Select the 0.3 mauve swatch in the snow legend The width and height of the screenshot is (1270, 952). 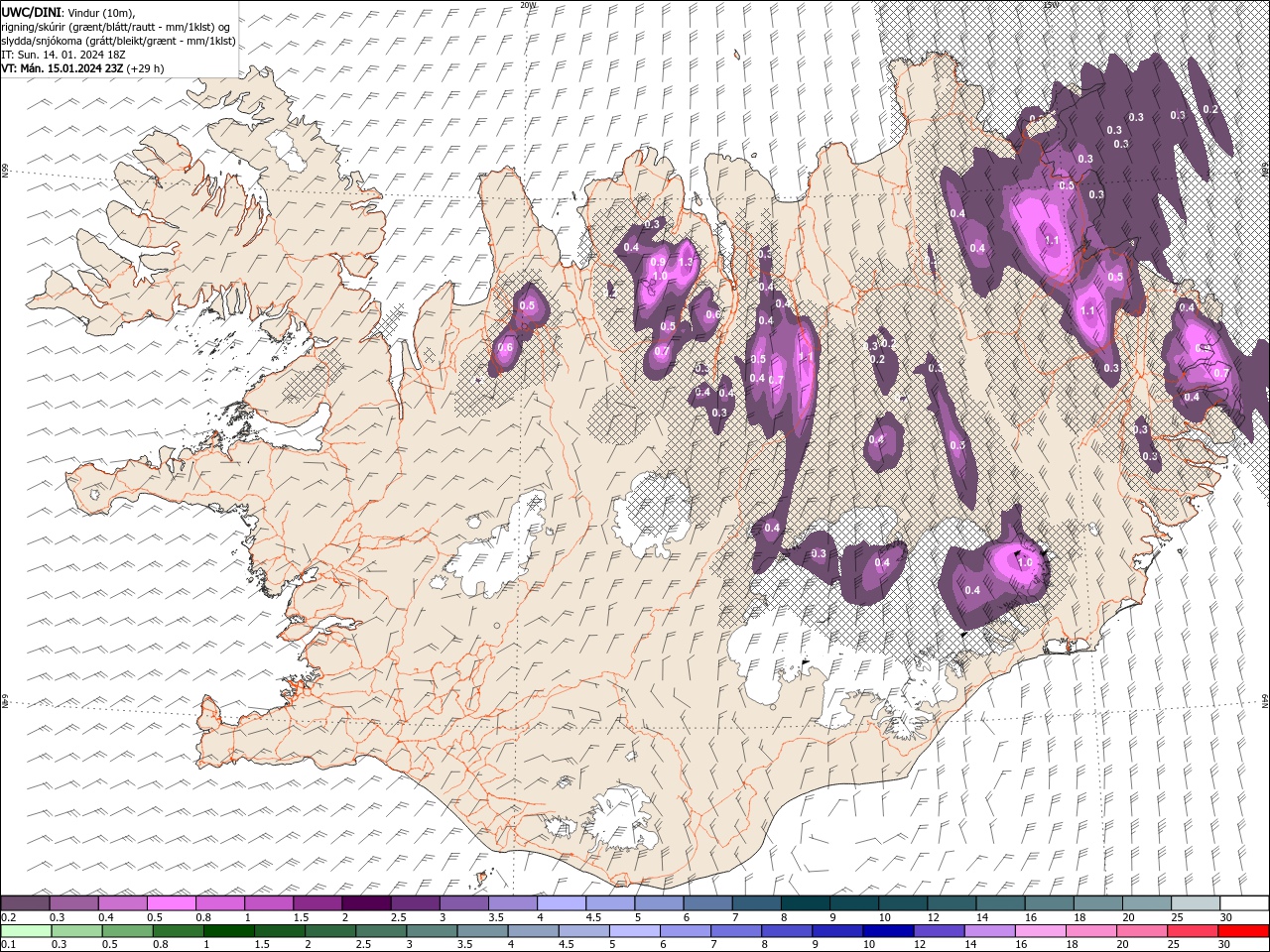click(x=73, y=903)
